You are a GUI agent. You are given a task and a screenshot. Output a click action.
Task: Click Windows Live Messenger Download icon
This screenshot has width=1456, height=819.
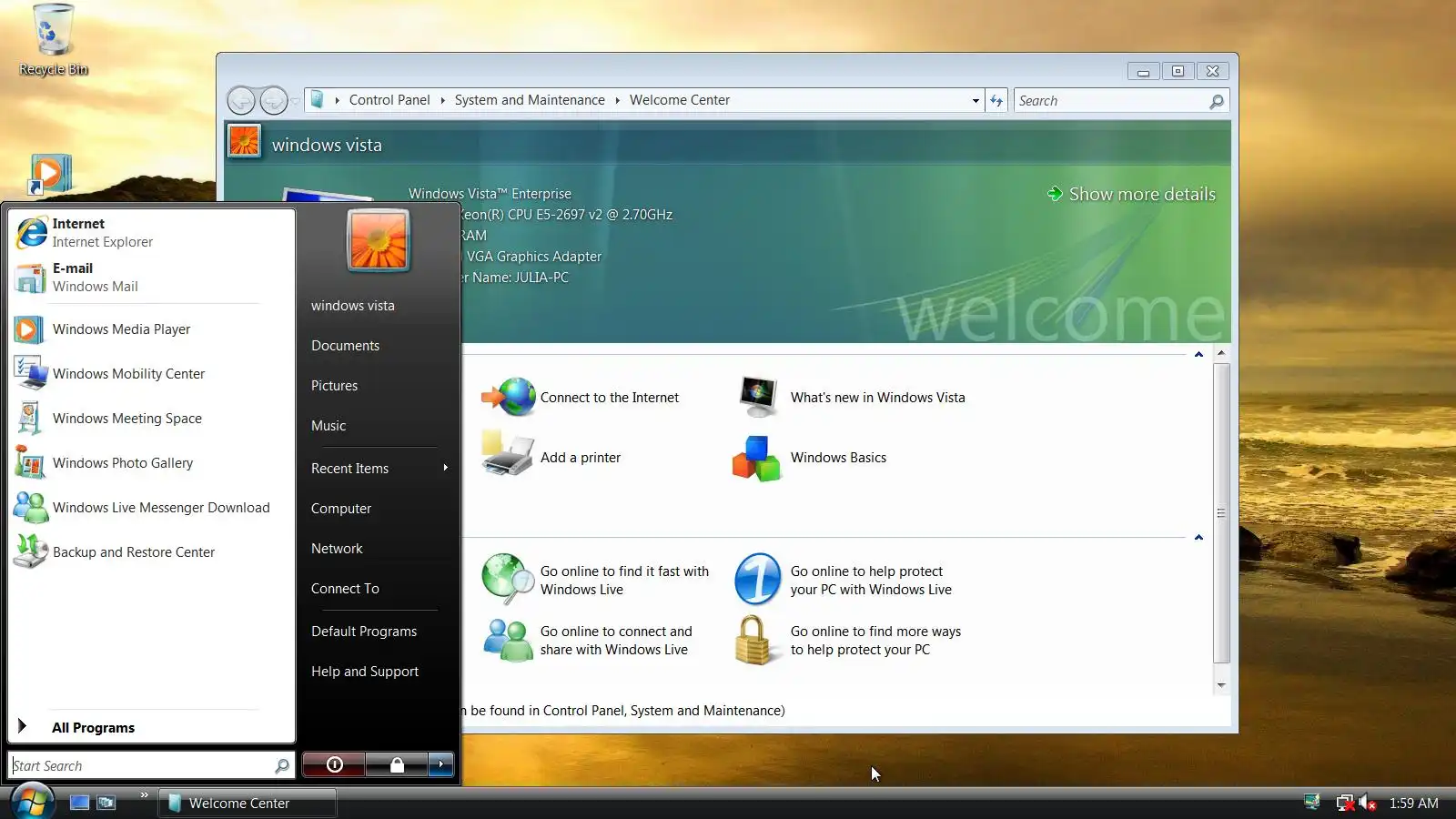point(31,508)
